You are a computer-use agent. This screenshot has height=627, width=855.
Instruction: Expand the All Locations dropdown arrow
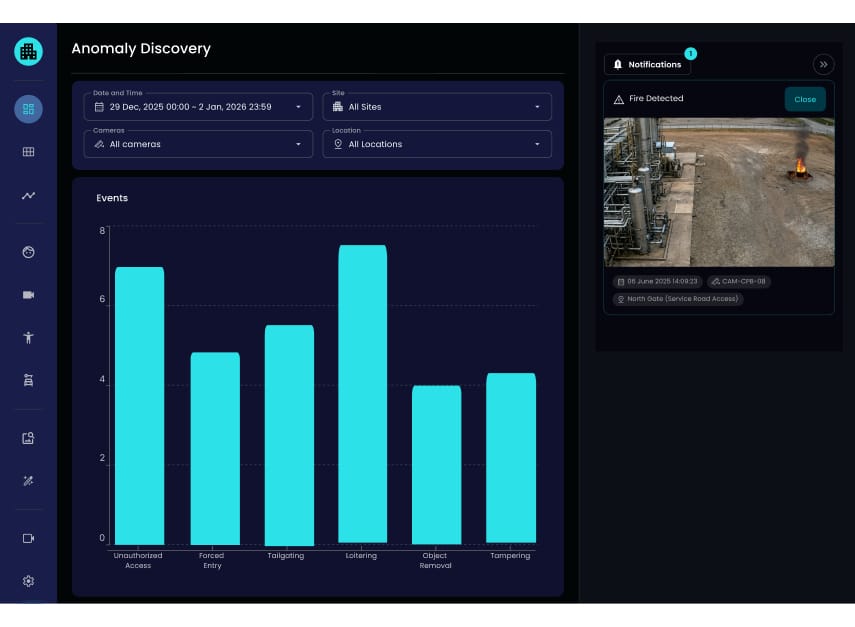[537, 144]
